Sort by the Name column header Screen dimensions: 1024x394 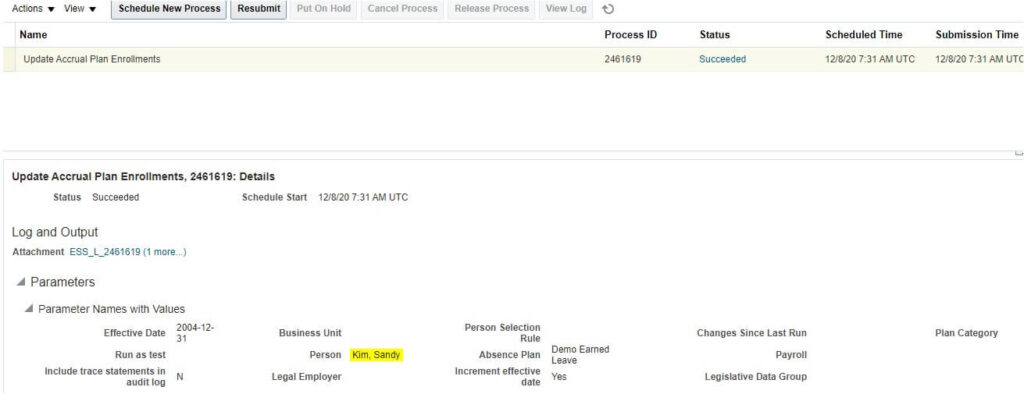click(x=33, y=35)
